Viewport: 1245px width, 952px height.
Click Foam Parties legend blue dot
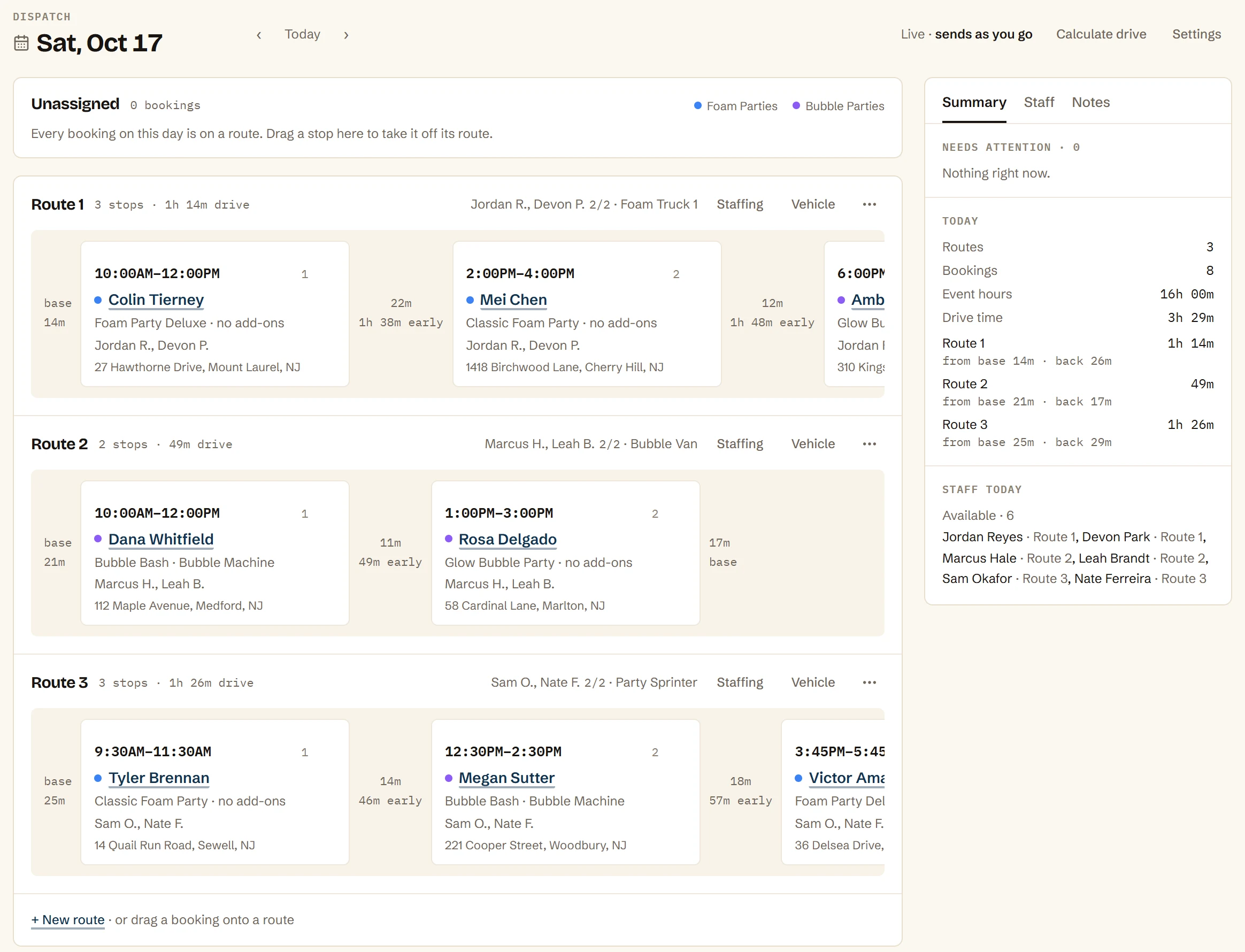[x=697, y=106]
